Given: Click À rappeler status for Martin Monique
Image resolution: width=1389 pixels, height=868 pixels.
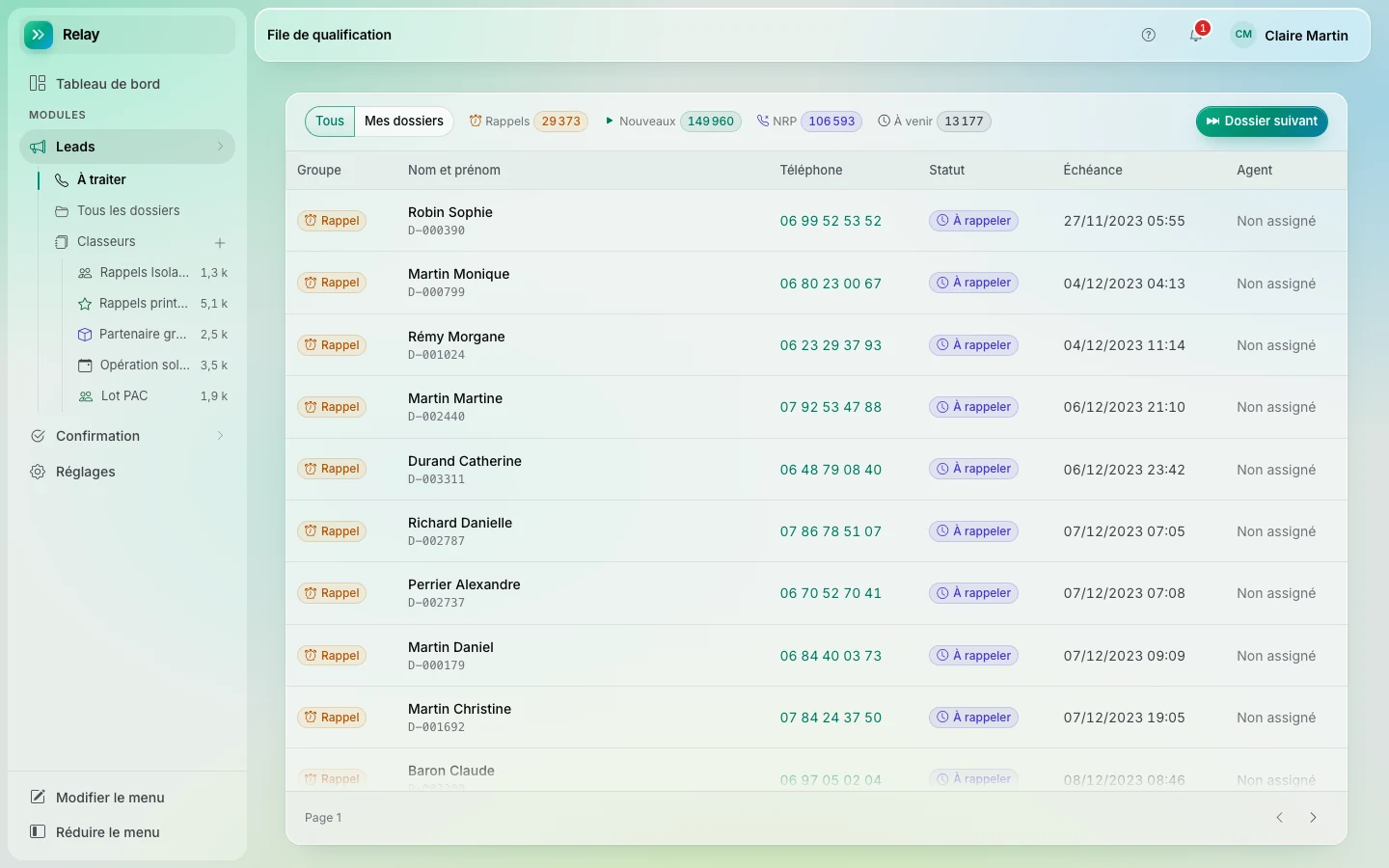Looking at the screenshot, I should [x=973, y=283].
